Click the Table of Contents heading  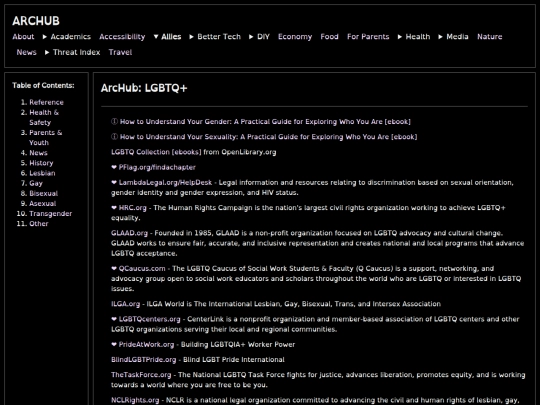pos(43,85)
